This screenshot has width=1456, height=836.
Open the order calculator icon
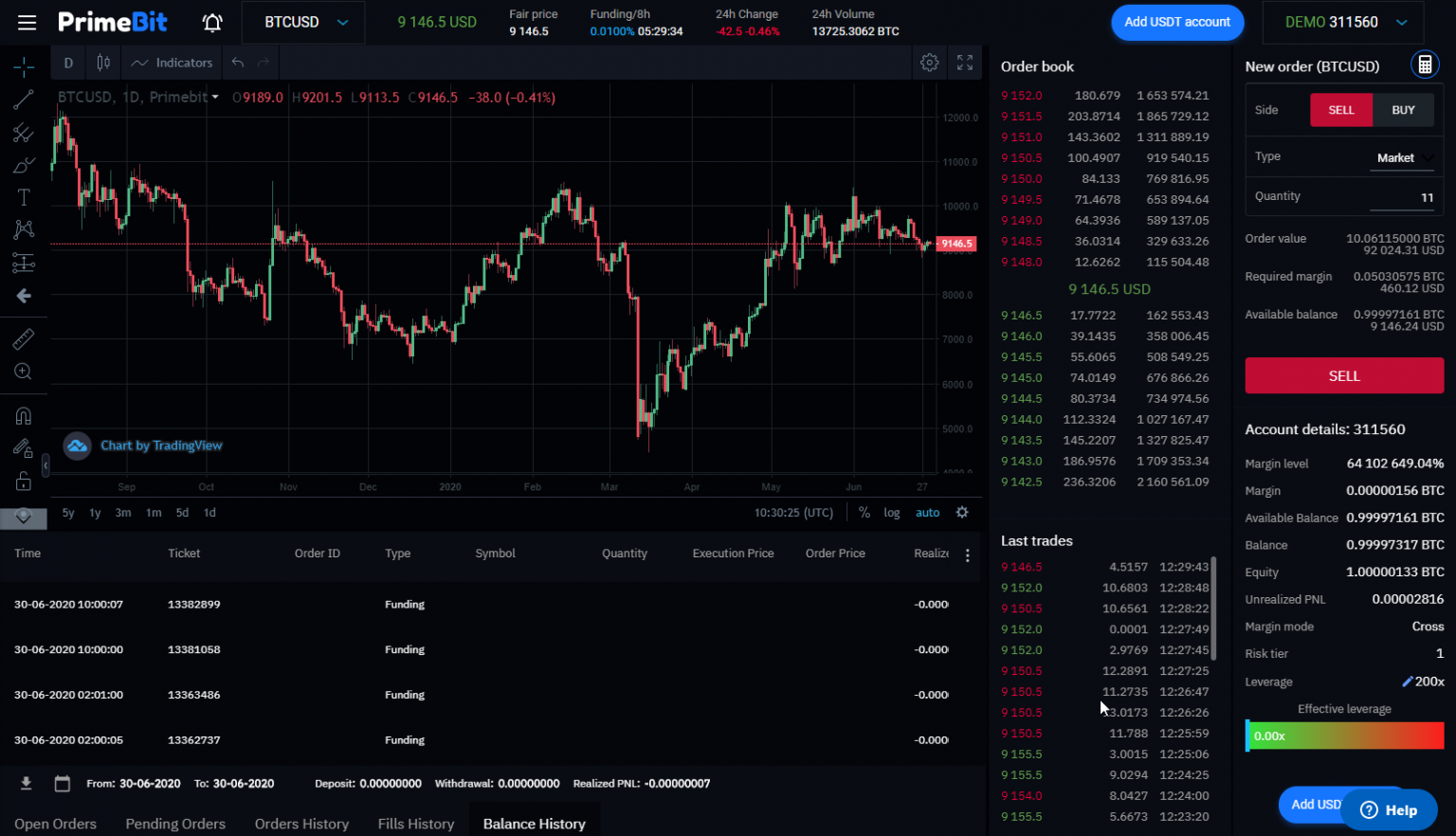tap(1424, 64)
